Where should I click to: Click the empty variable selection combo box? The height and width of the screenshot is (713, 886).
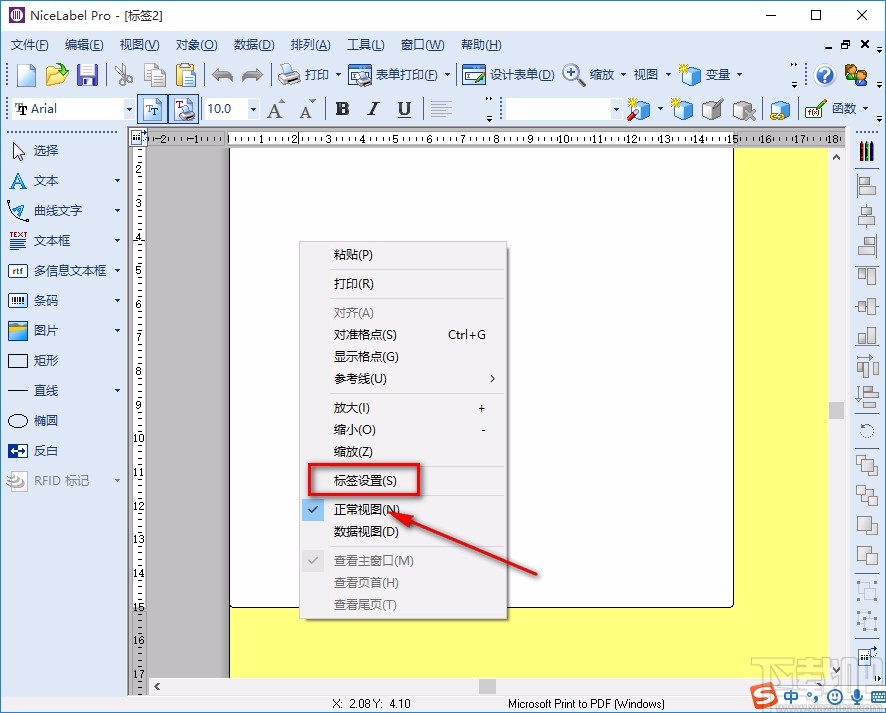click(x=563, y=109)
